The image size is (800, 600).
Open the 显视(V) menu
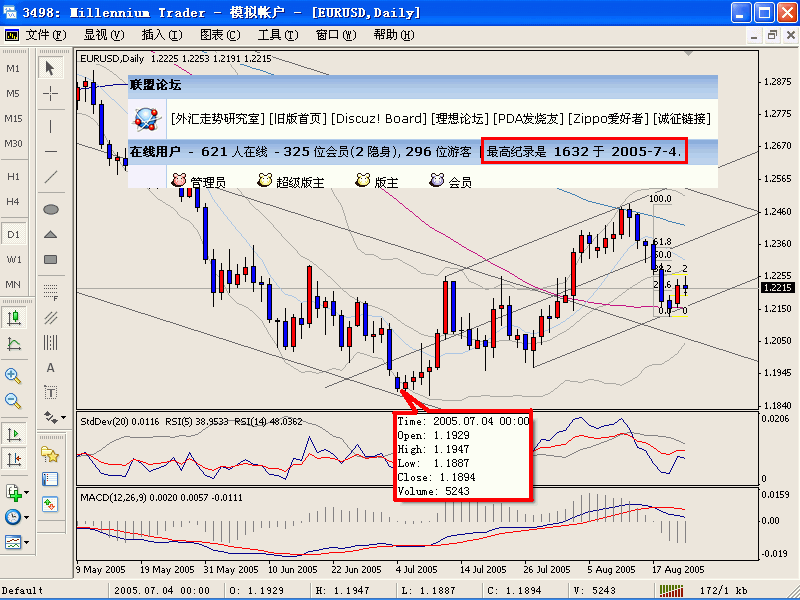(x=104, y=35)
